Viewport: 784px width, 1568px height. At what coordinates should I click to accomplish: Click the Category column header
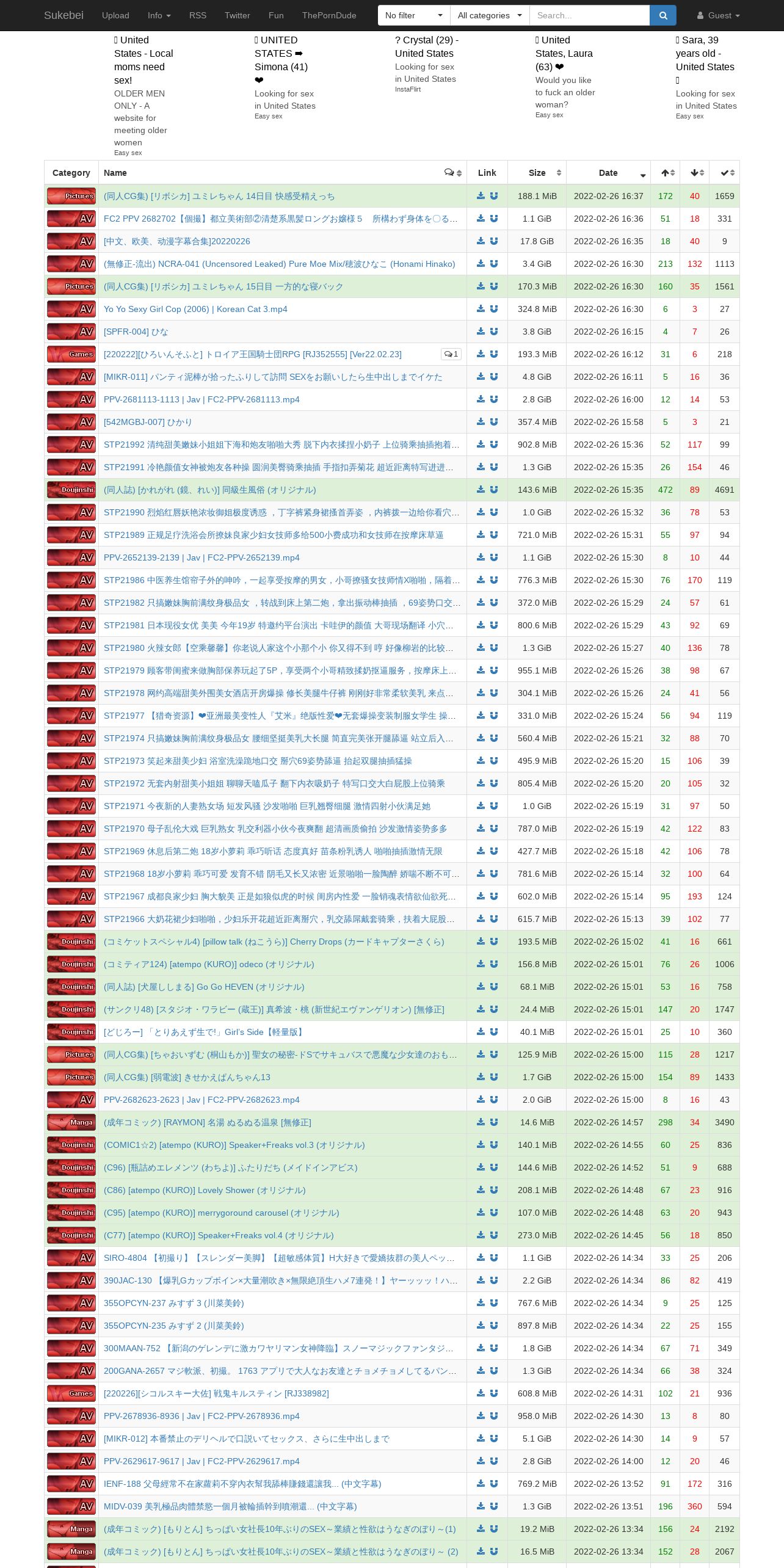click(x=71, y=173)
